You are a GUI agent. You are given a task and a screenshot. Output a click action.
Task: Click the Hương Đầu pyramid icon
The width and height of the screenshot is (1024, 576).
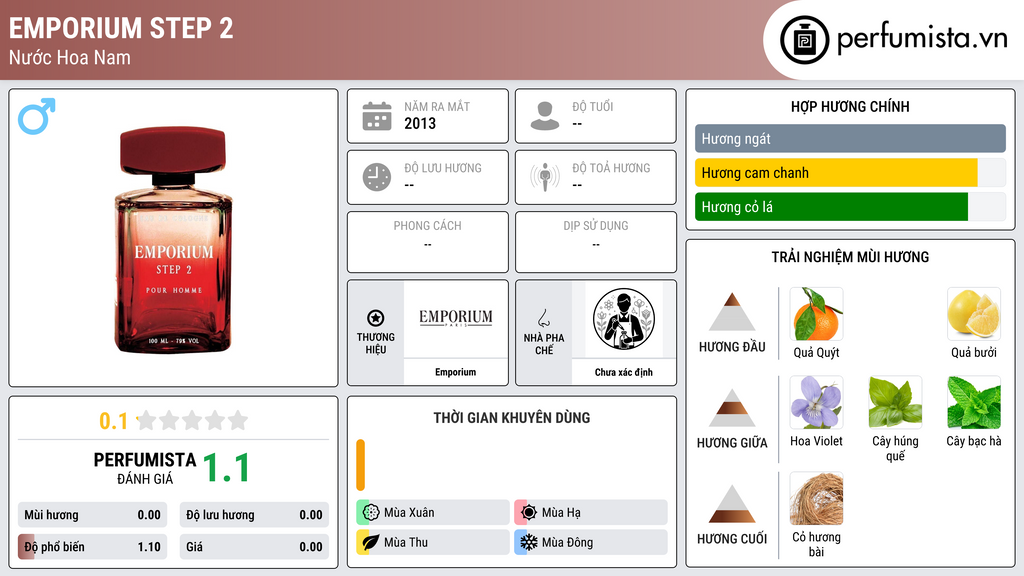[732, 312]
